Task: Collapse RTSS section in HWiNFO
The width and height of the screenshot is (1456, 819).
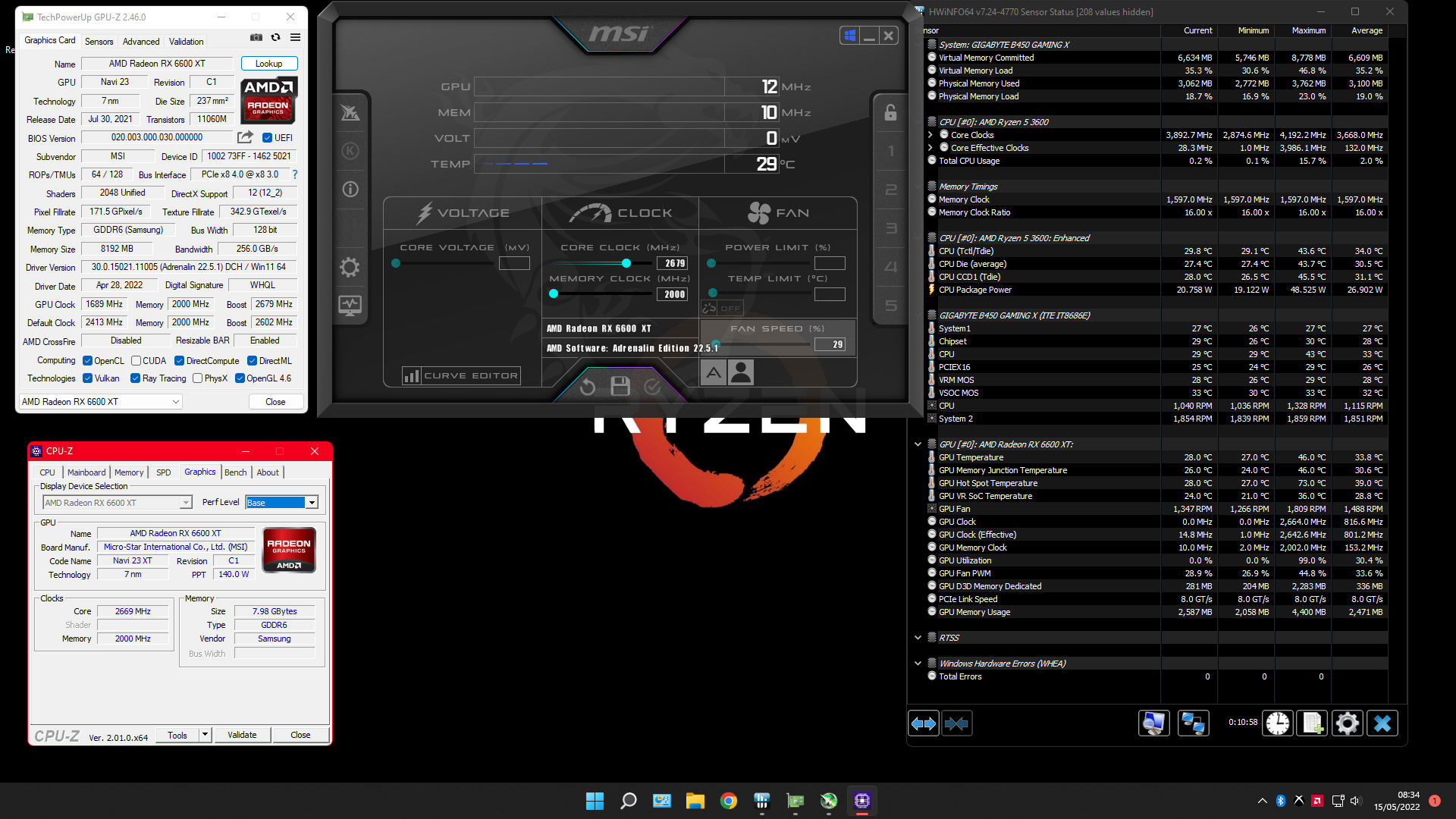Action: 918,638
